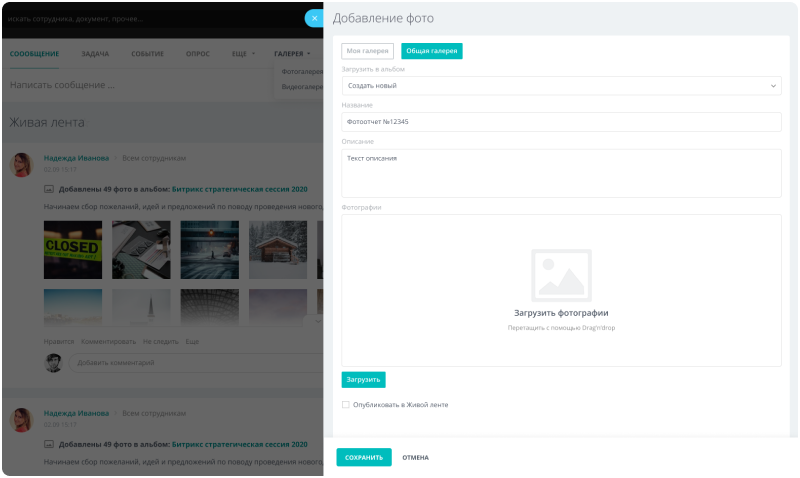Open the 'ГАЛЕРЕЯ' dropdown menu
Viewport: 800px width, 478px height.
pos(292,54)
